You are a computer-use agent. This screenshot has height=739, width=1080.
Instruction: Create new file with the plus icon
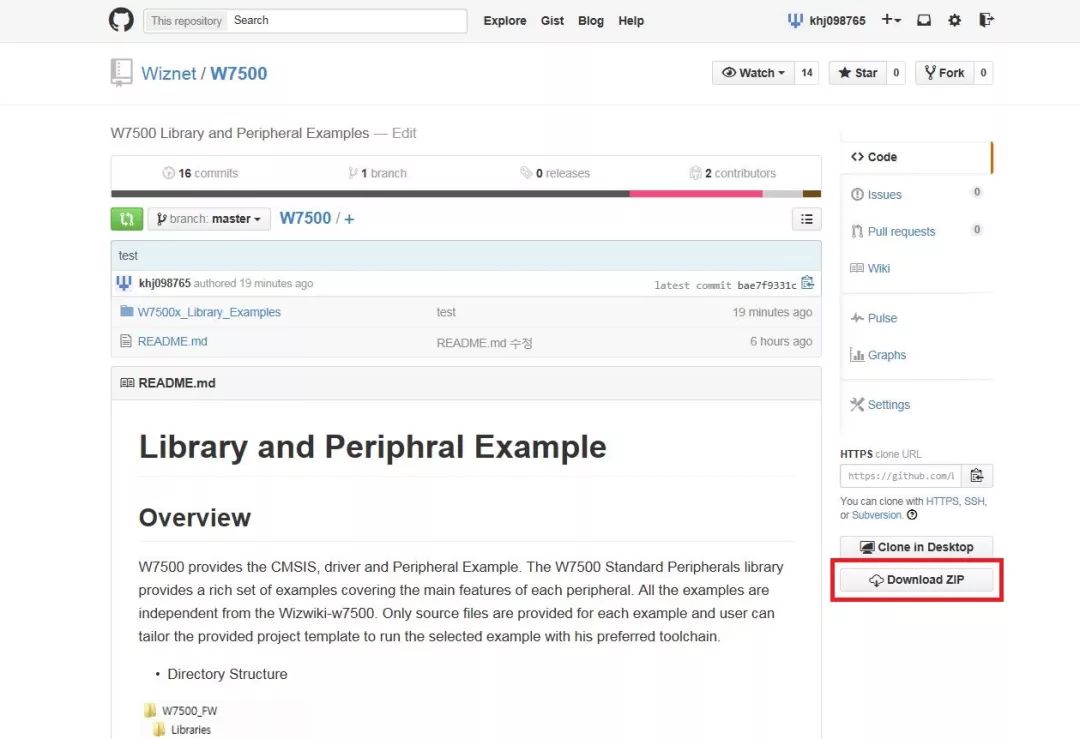(349, 219)
